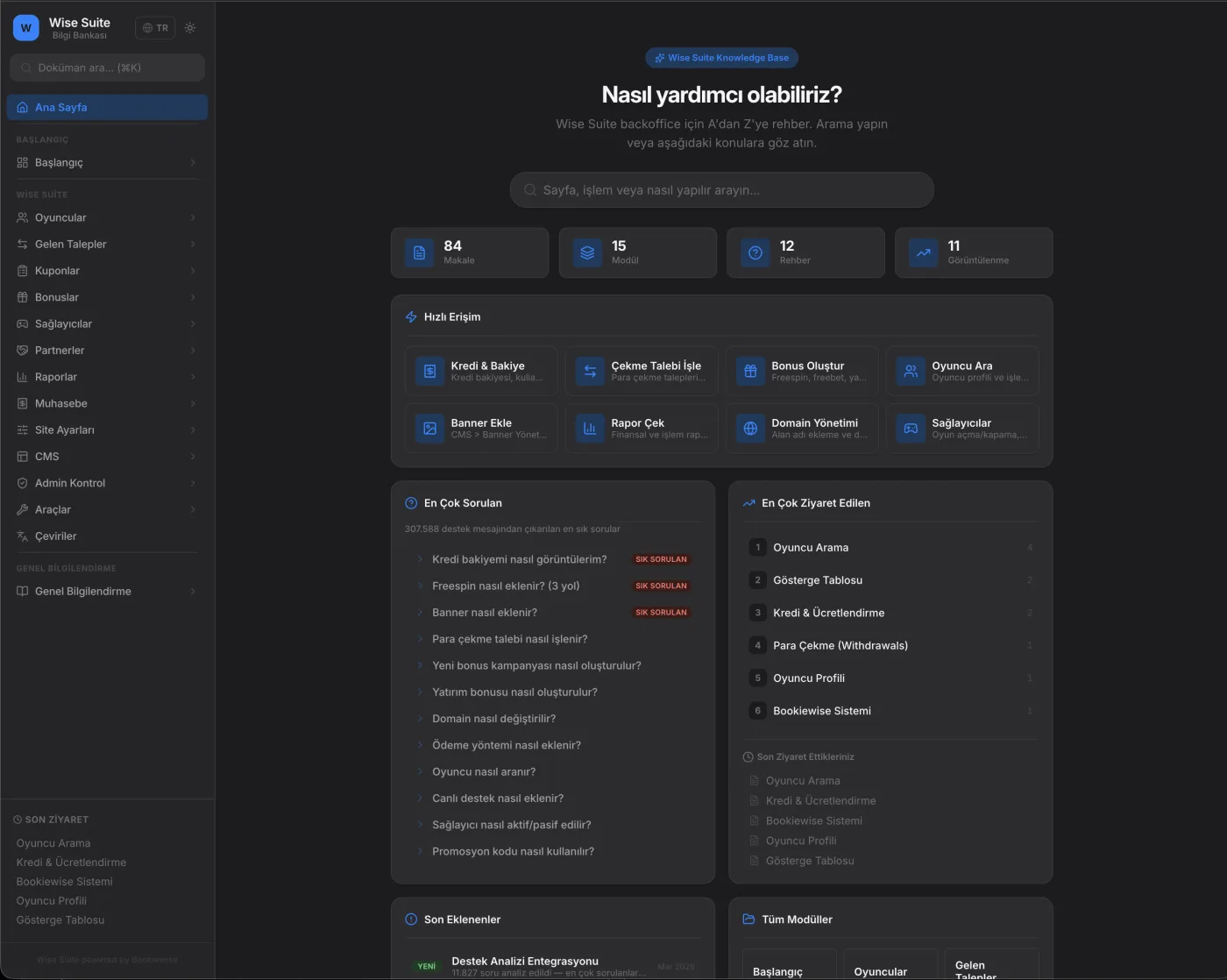Image resolution: width=1227 pixels, height=980 pixels.
Task: Click the Kredi & Bakiye quick access icon
Action: (429, 371)
